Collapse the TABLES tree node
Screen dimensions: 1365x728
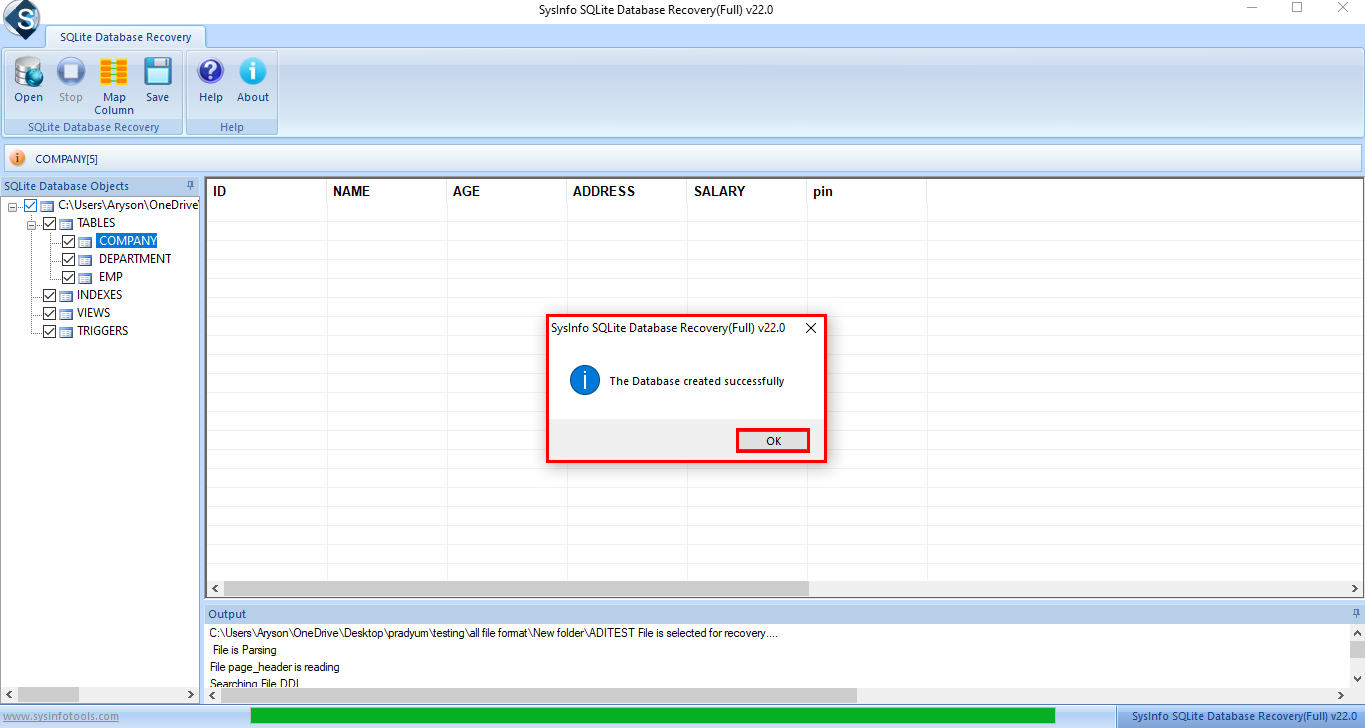(x=32, y=224)
